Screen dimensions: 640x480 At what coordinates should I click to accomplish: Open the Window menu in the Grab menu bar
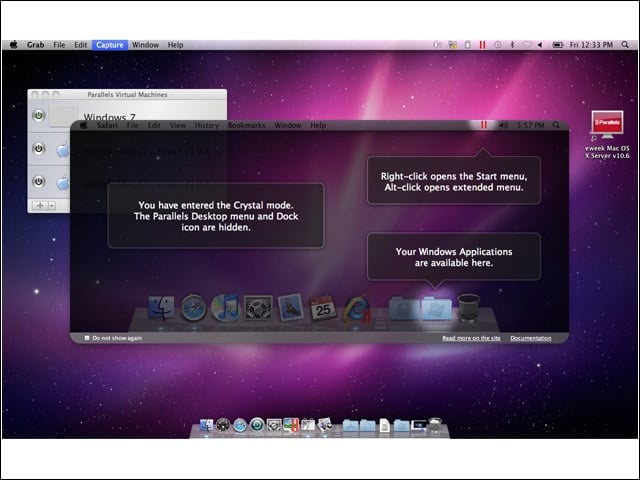[x=145, y=45]
